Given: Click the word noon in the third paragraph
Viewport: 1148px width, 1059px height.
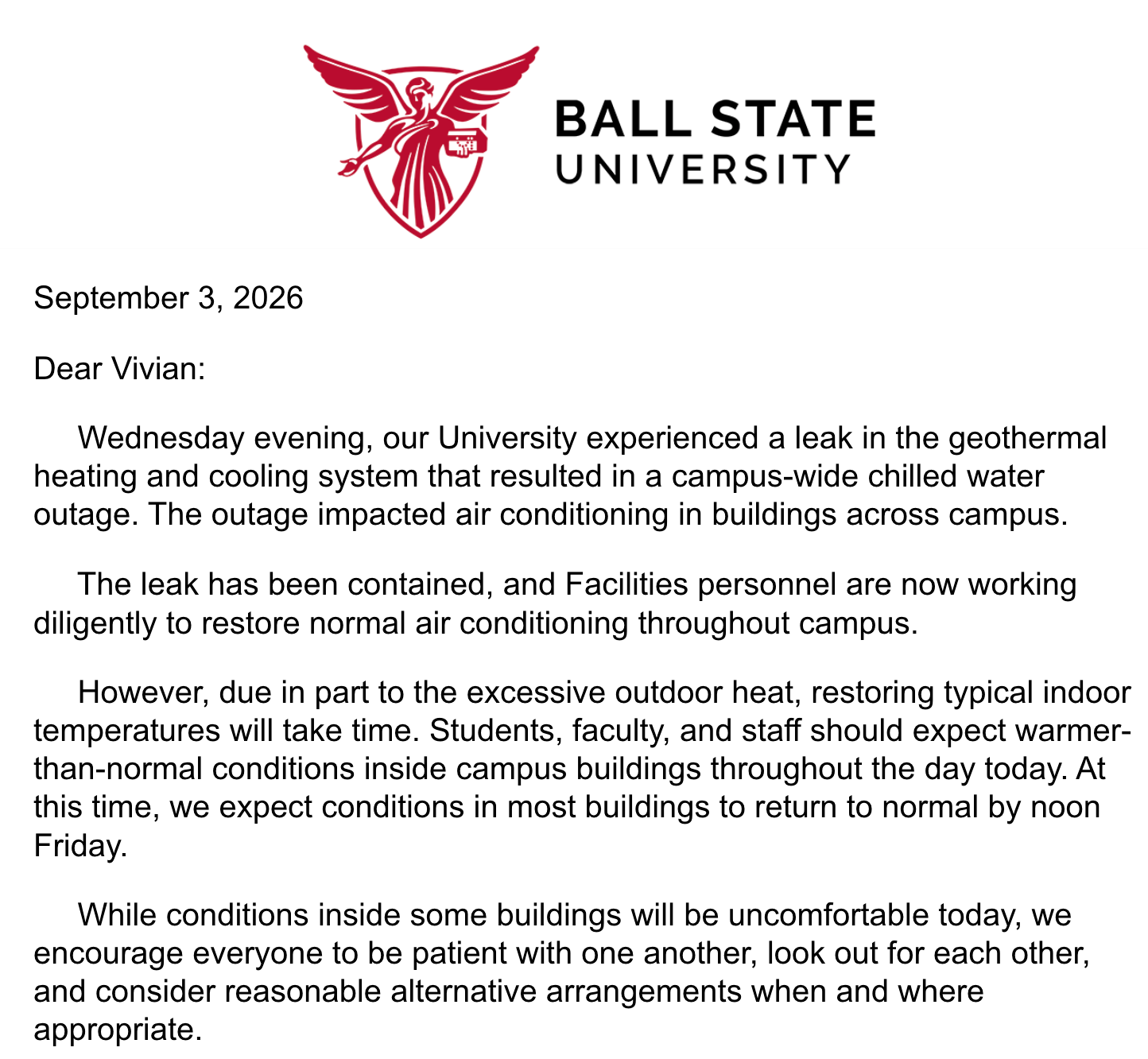Looking at the screenshot, I should click(1065, 807).
